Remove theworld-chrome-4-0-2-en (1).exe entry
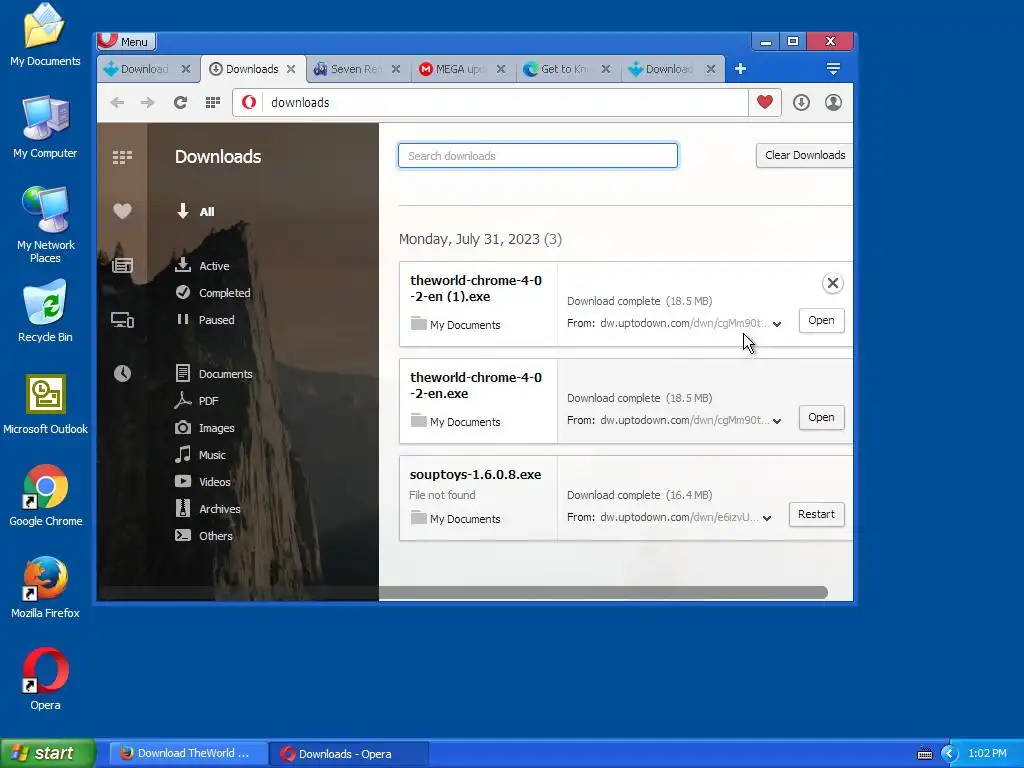The height and width of the screenshot is (768, 1024). click(x=833, y=283)
